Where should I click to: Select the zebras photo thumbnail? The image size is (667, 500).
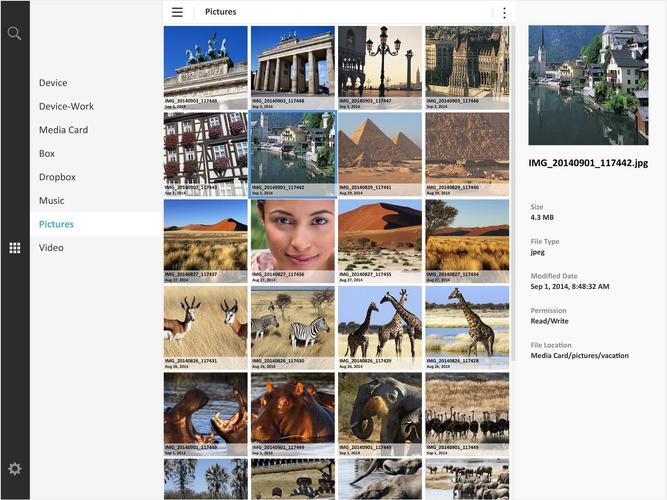[x=293, y=328]
